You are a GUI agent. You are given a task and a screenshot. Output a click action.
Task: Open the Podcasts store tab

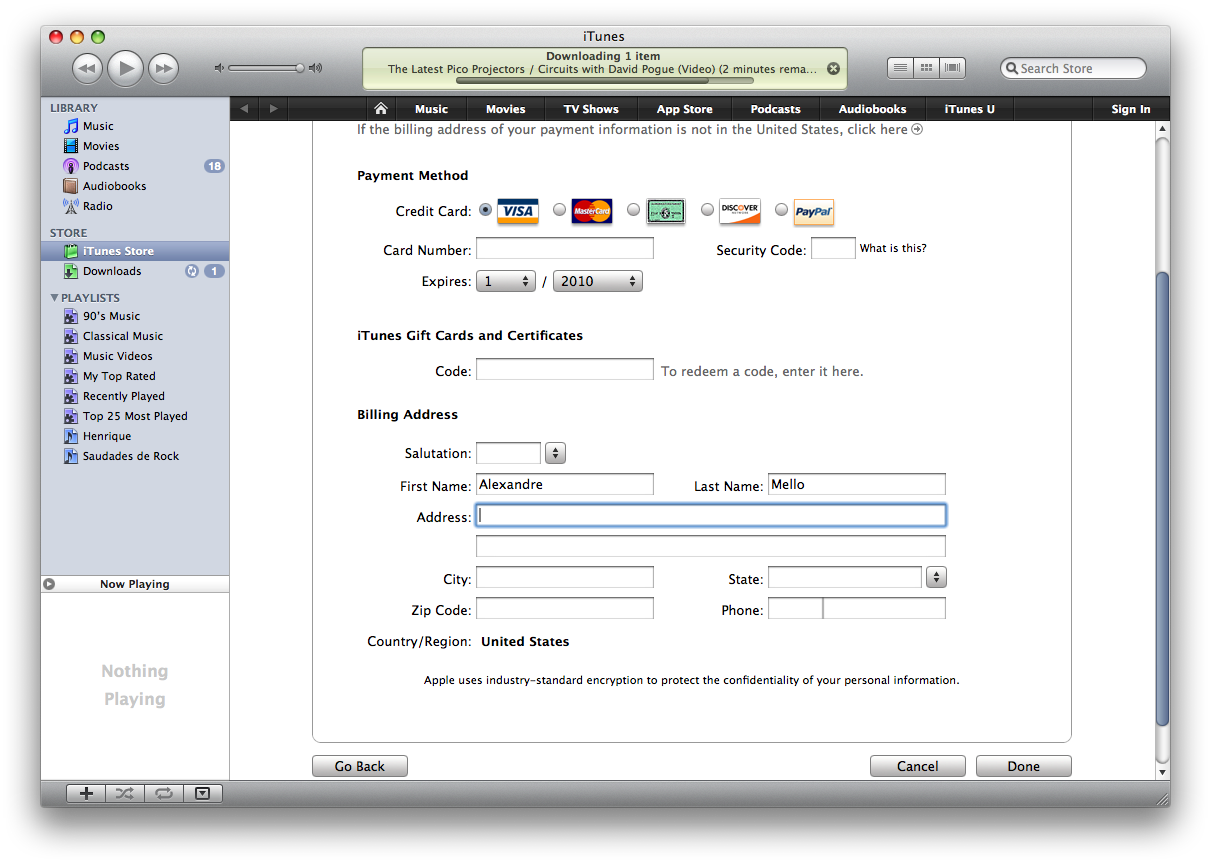coord(775,109)
